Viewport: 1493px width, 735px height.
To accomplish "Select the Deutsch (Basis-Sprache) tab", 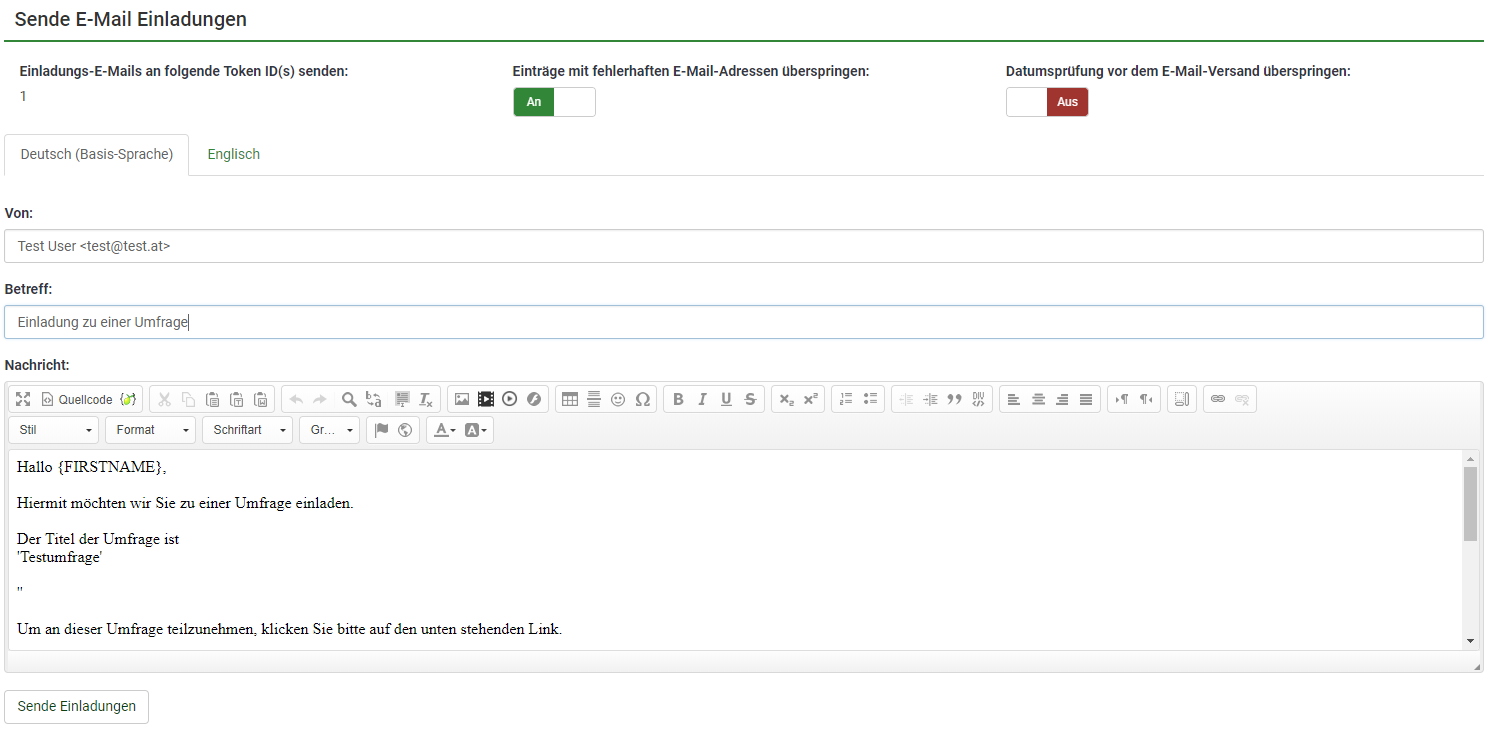I will (x=97, y=155).
